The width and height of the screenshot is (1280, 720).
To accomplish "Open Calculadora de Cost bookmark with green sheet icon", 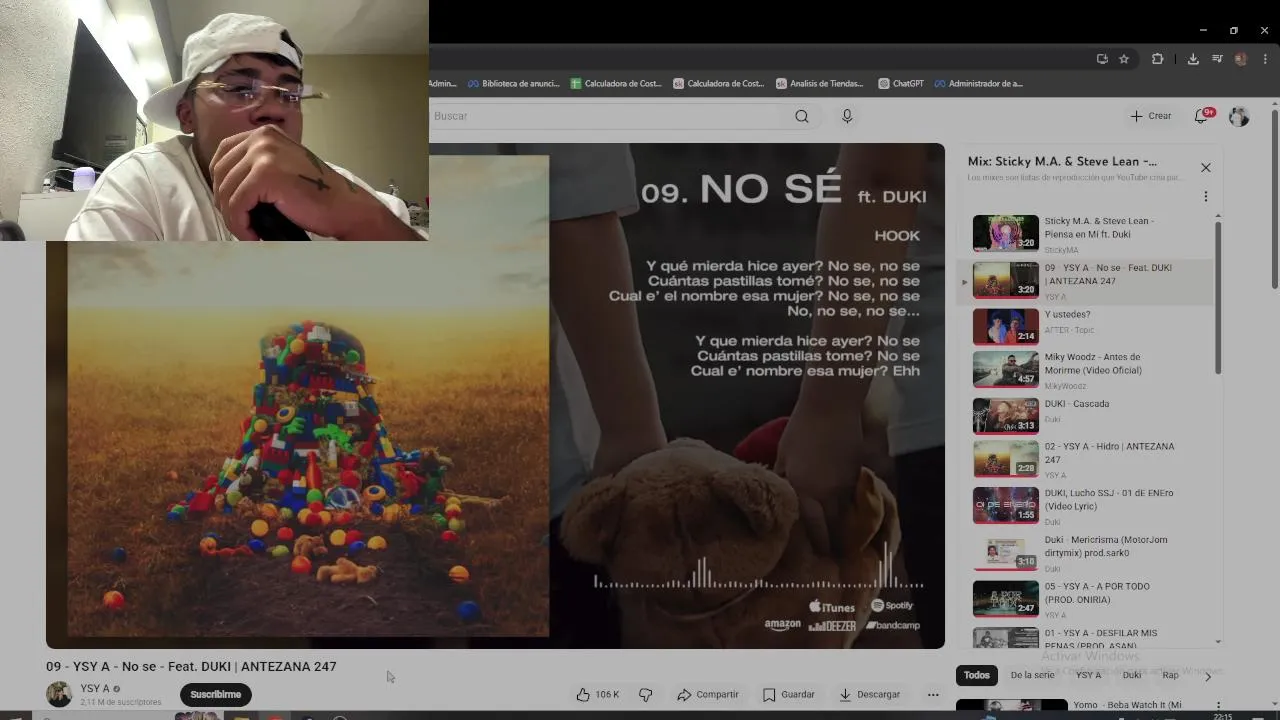I will (x=616, y=84).
